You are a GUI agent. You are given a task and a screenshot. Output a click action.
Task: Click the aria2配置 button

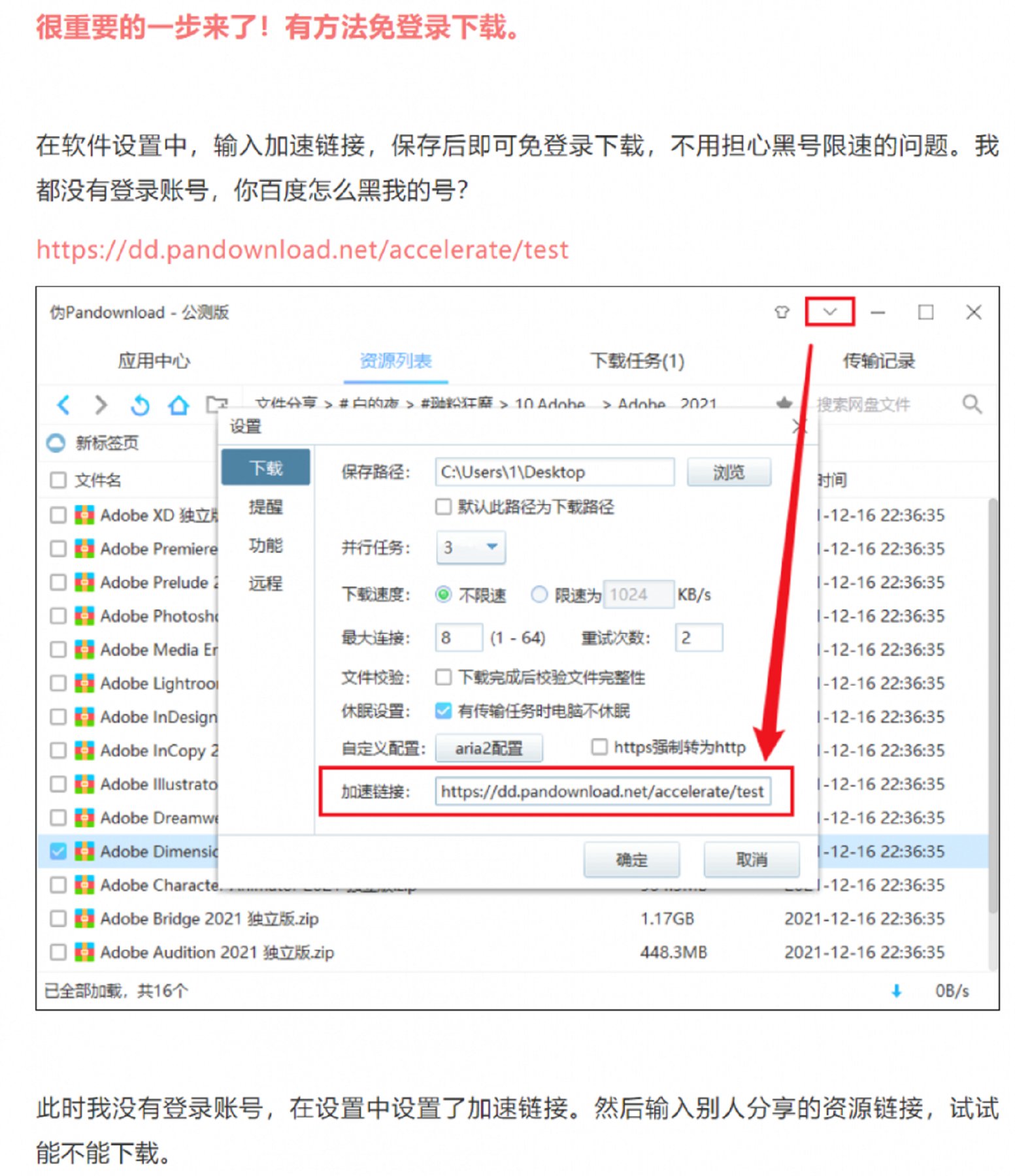click(489, 748)
